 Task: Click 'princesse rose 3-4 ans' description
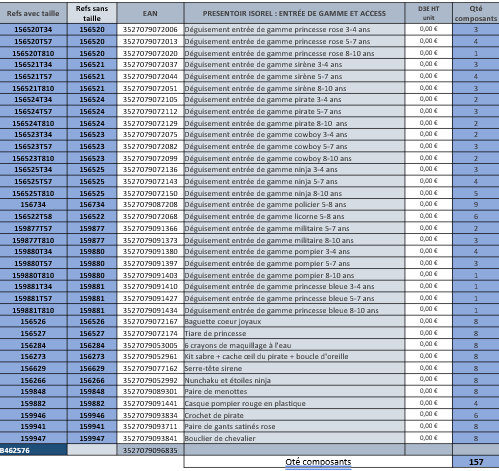click(294, 29)
